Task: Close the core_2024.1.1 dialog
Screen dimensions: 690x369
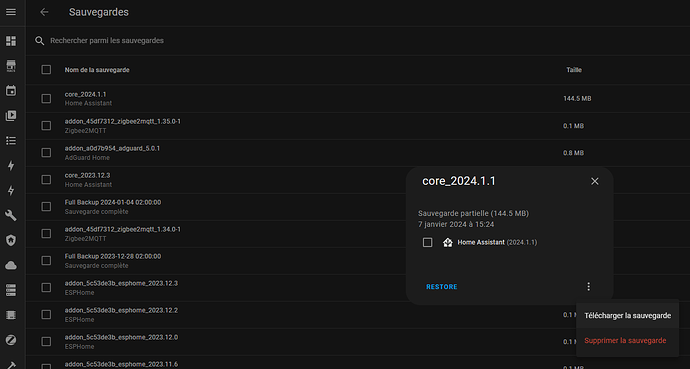Action: [x=595, y=181]
